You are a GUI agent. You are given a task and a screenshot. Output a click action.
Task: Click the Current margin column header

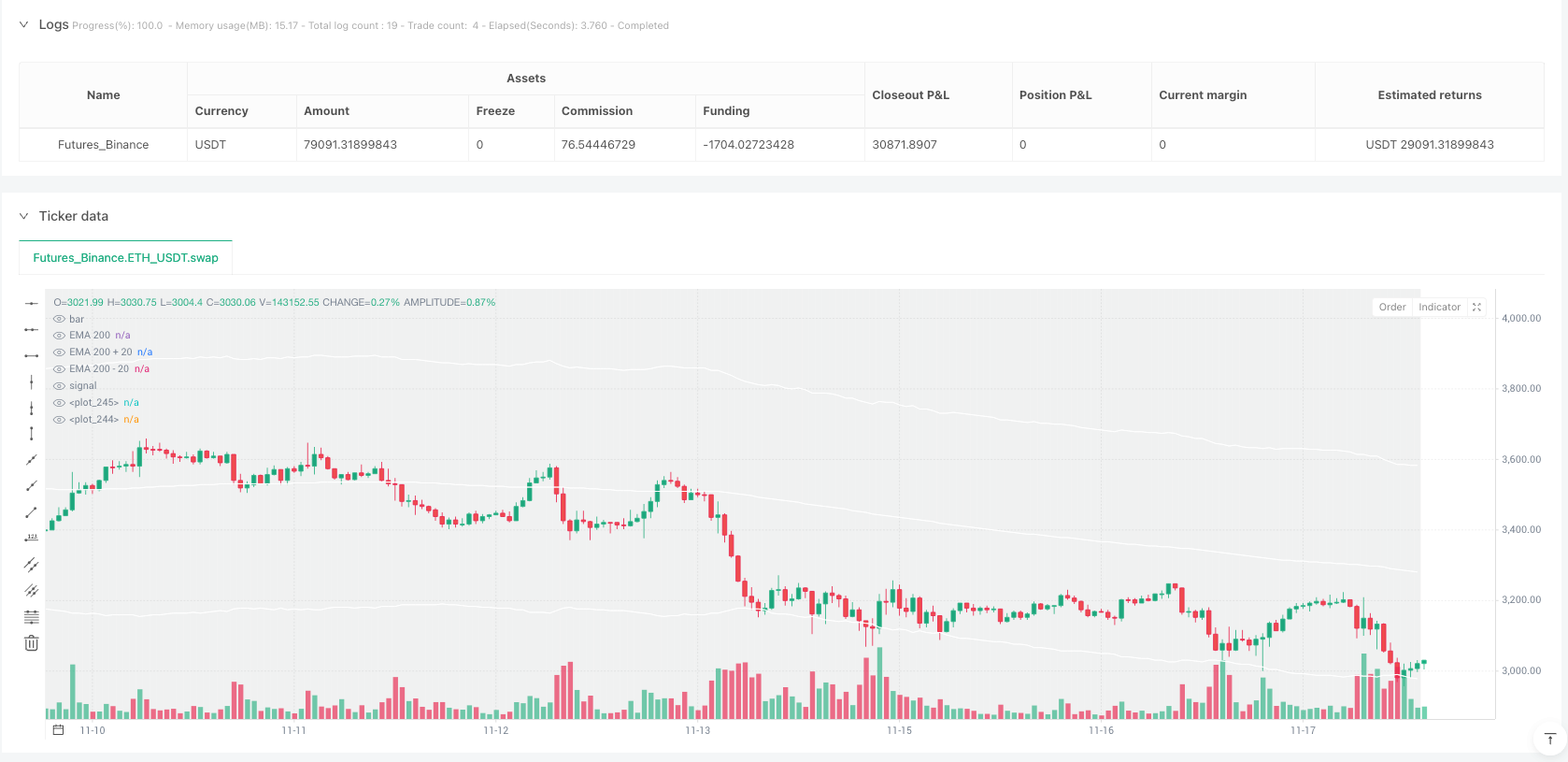1233,95
